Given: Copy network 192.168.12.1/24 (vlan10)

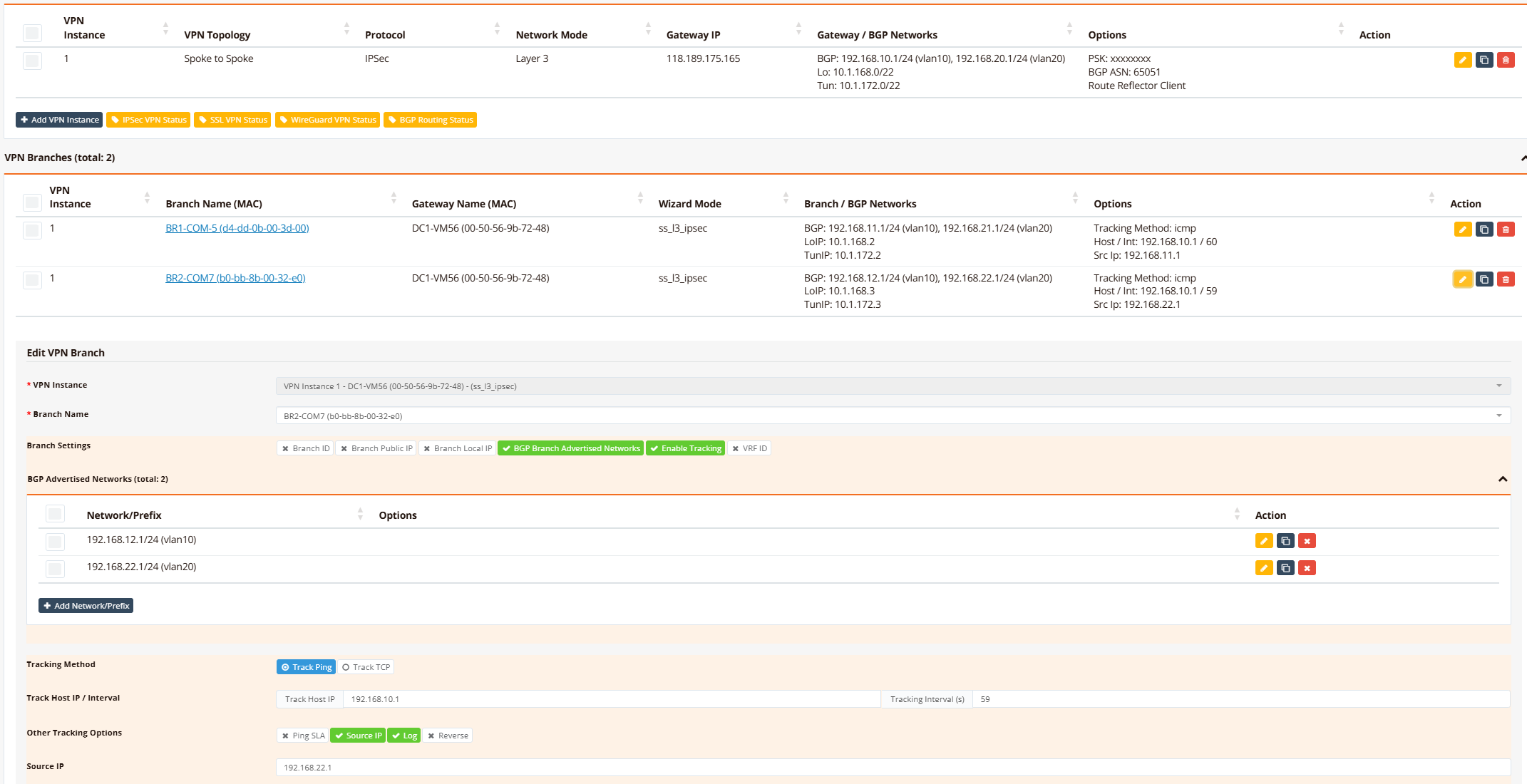Looking at the screenshot, I should [1285, 541].
